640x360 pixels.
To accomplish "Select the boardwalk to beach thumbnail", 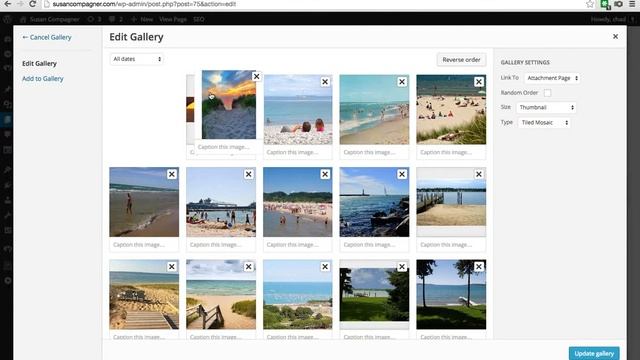I will [221, 294].
